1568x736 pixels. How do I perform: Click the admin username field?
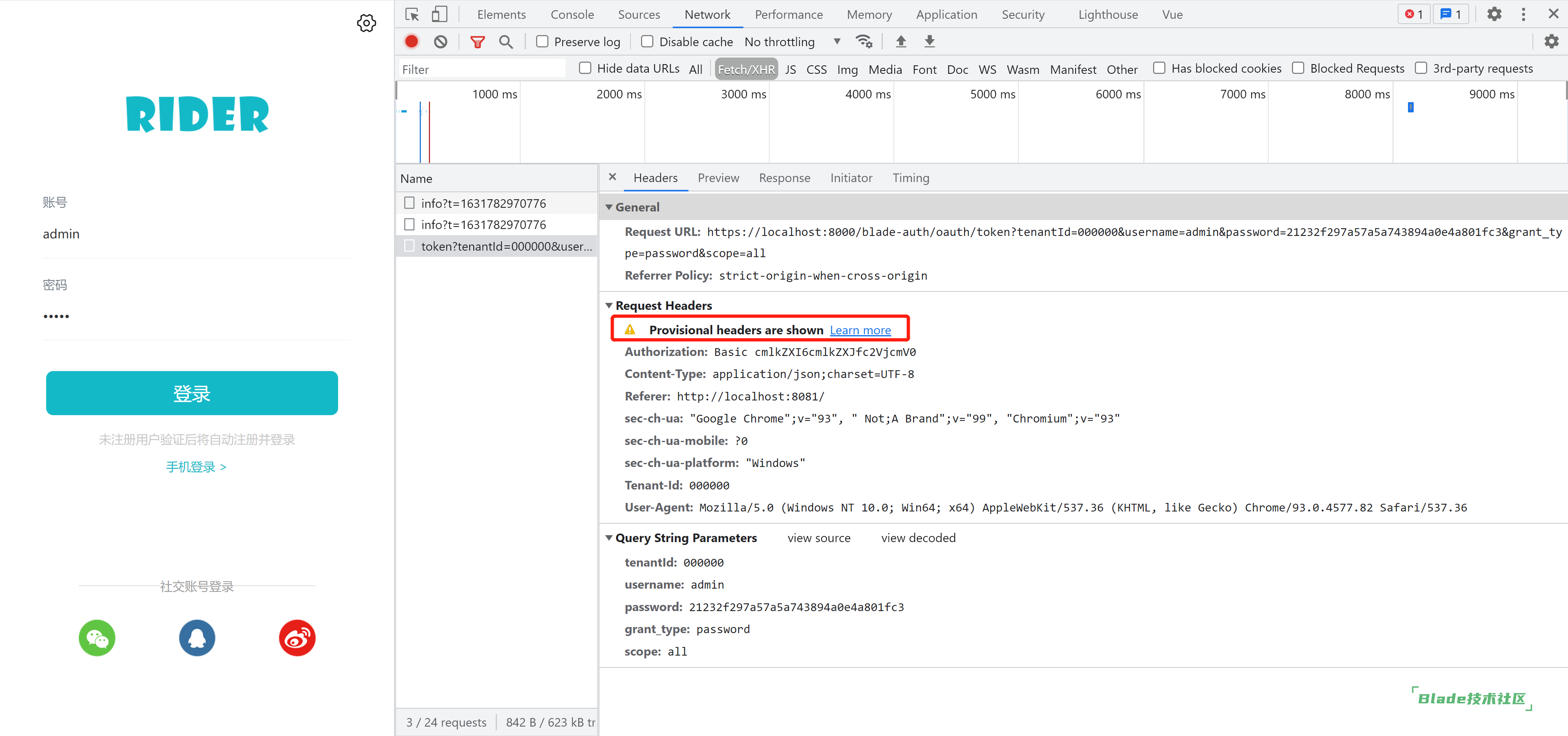click(x=196, y=234)
